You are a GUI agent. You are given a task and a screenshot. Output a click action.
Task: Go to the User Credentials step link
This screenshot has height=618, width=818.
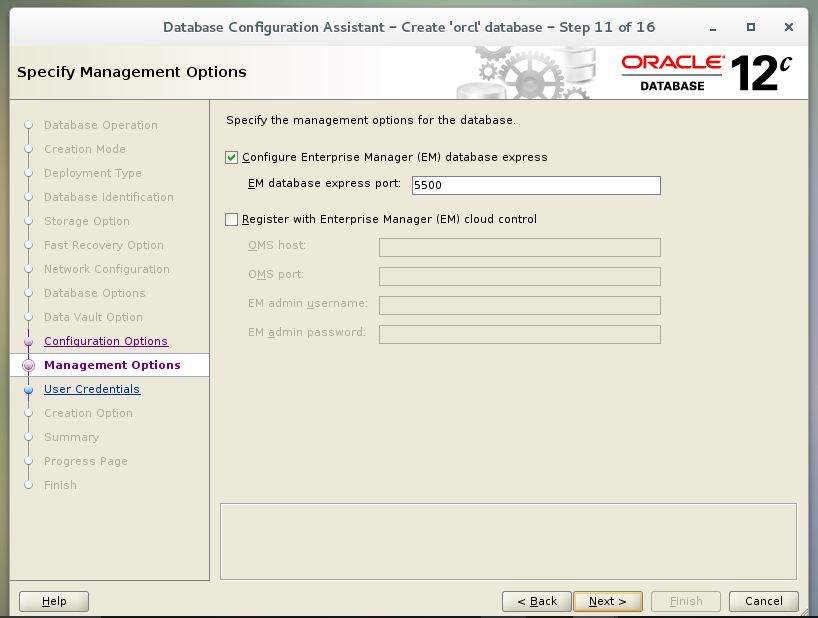tap(92, 389)
